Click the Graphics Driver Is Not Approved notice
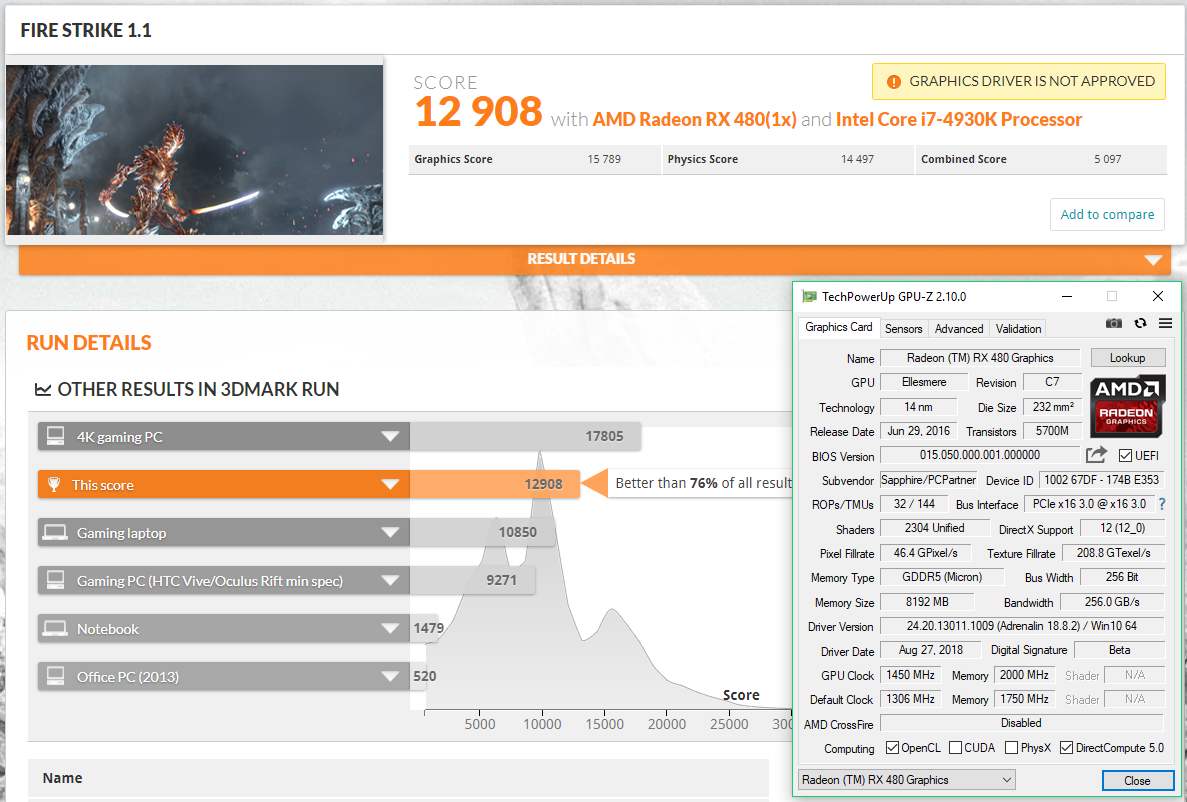 [x=1019, y=82]
